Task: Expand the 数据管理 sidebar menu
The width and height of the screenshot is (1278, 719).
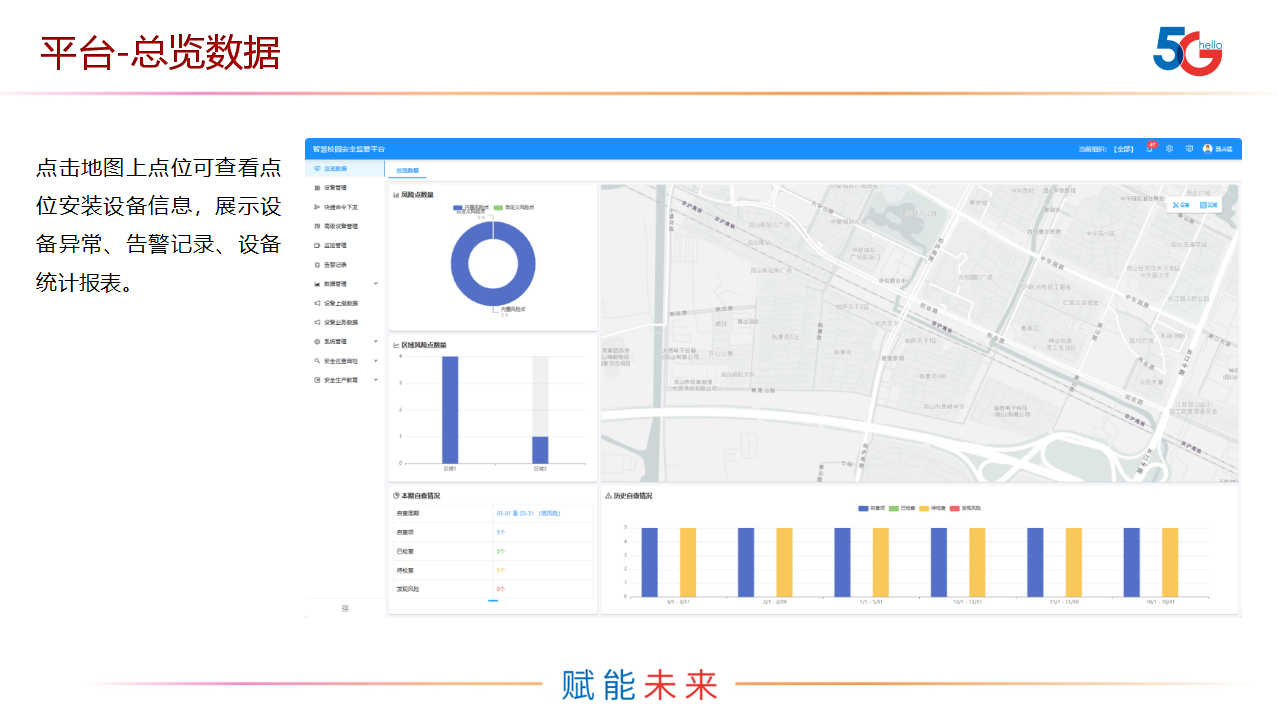Action: pos(376,284)
